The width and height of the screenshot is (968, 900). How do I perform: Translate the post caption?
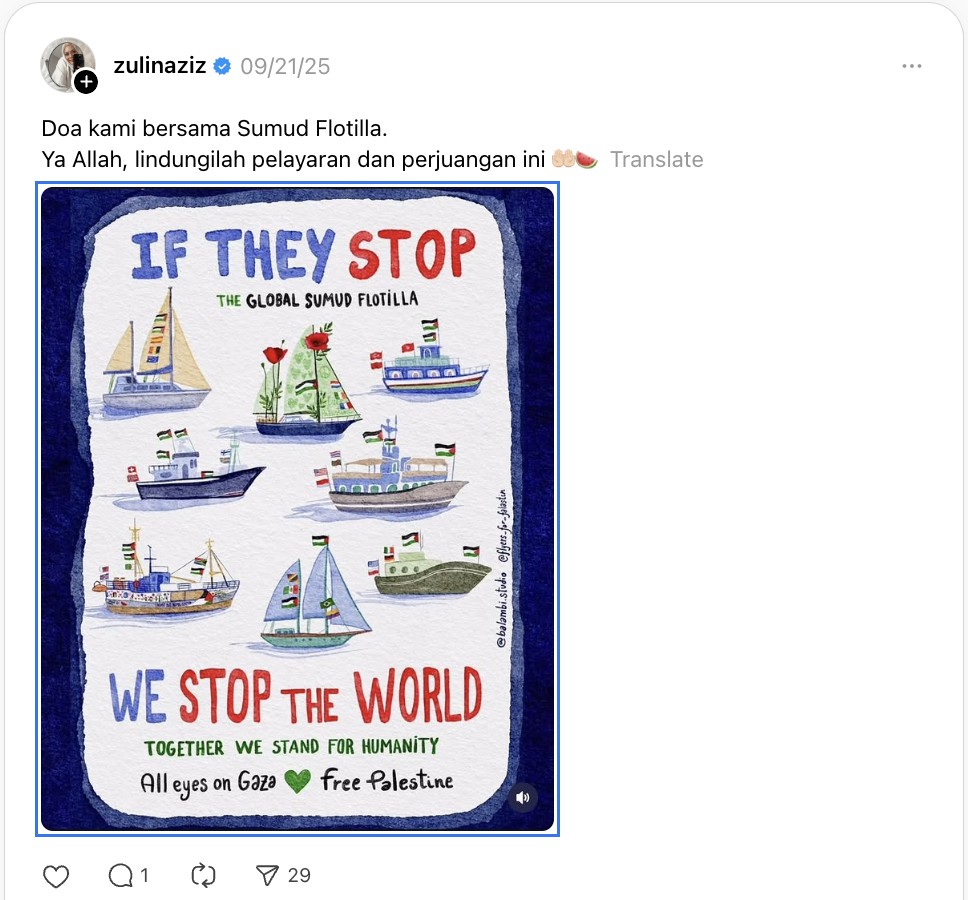[x=656, y=159]
